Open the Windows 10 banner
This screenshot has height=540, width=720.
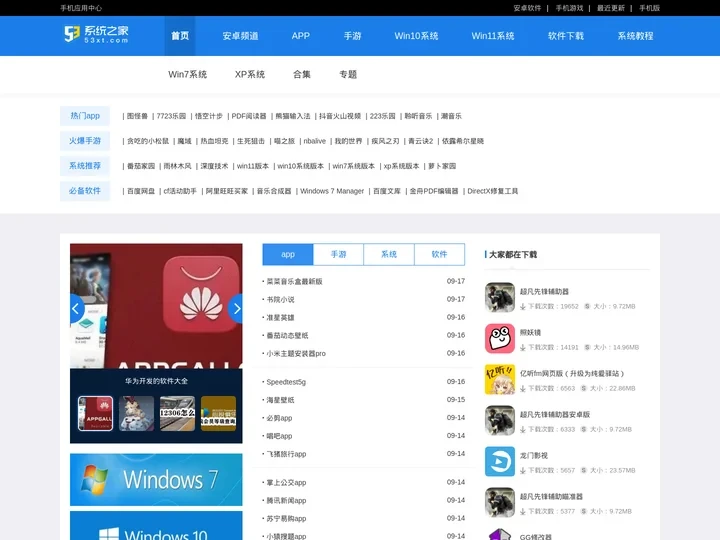(x=156, y=526)
